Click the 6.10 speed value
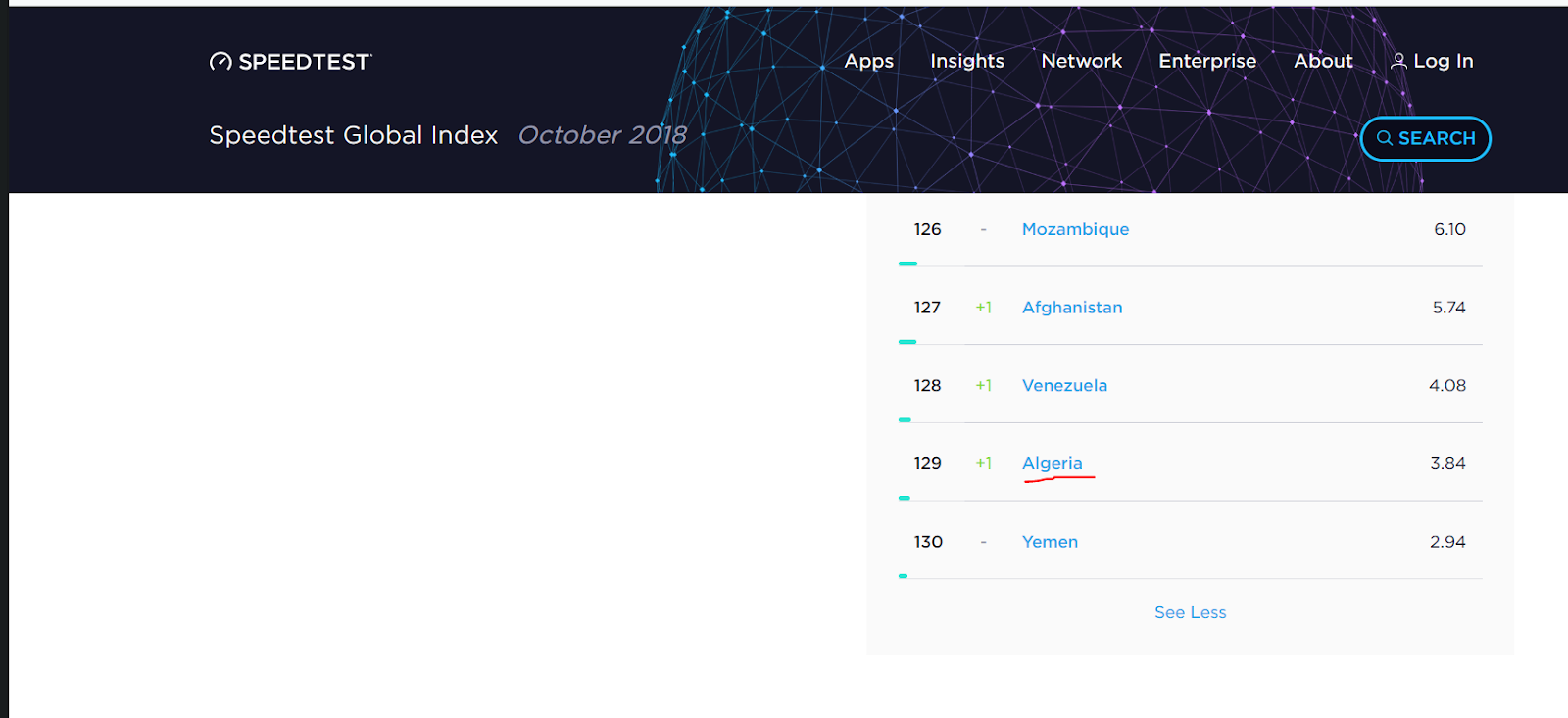Screen dimensions: 1568x718 coord(1449,229)
